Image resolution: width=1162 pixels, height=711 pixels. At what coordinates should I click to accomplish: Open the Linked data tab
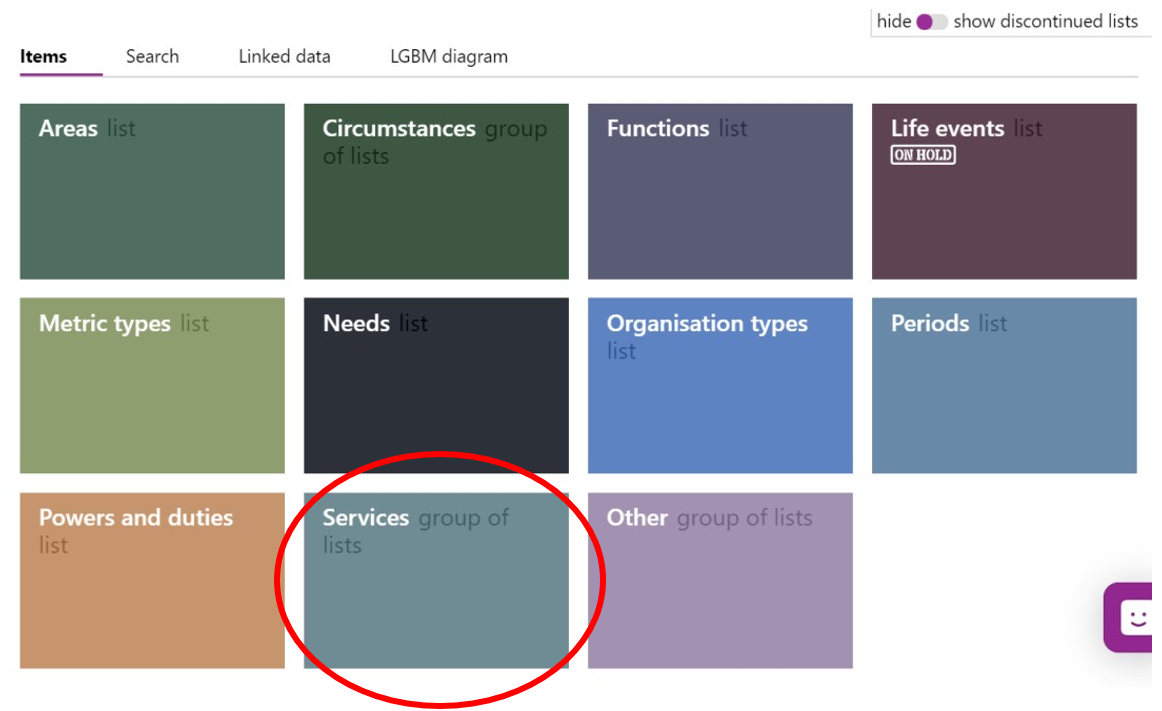285,56
